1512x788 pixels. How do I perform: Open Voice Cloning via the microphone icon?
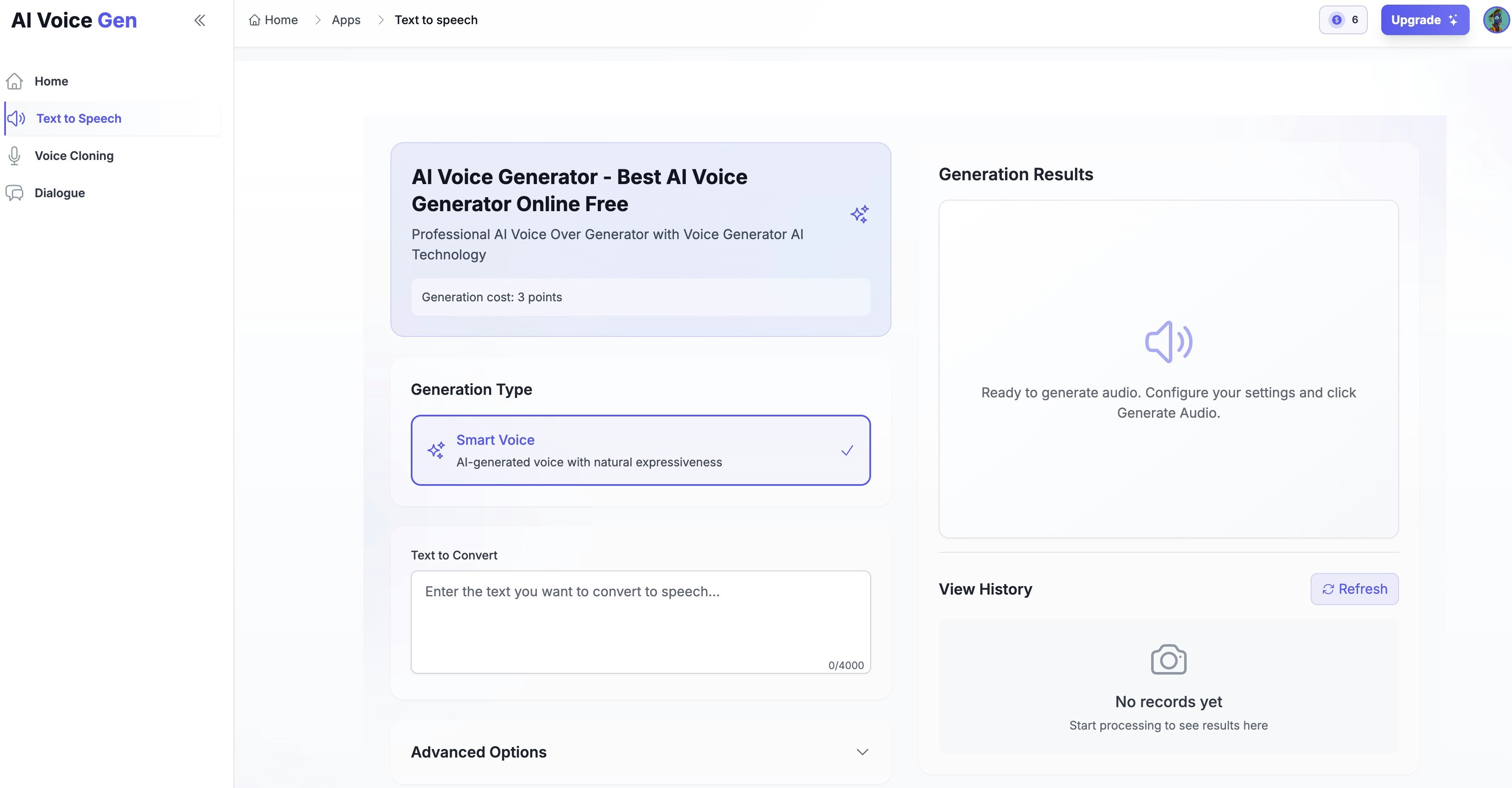15,156
